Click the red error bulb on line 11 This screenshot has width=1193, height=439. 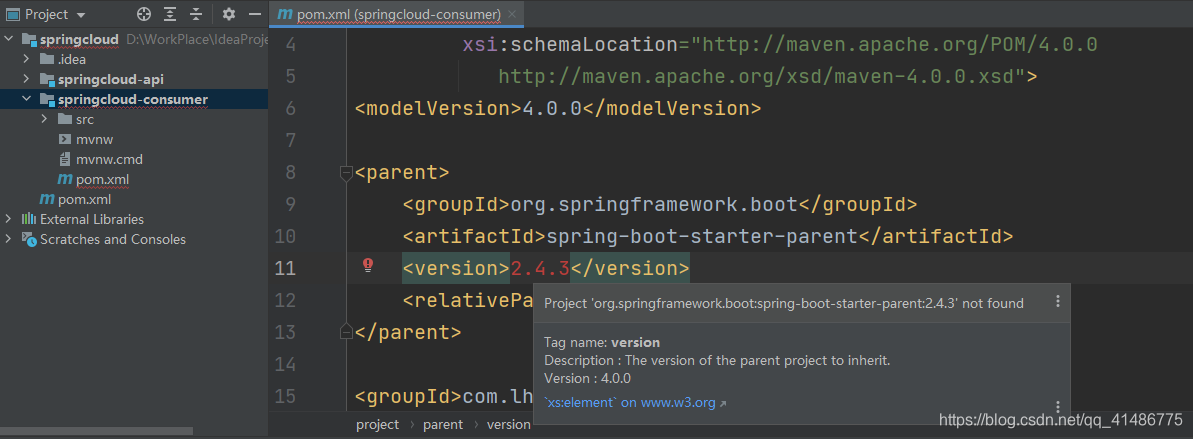(367, 265)
